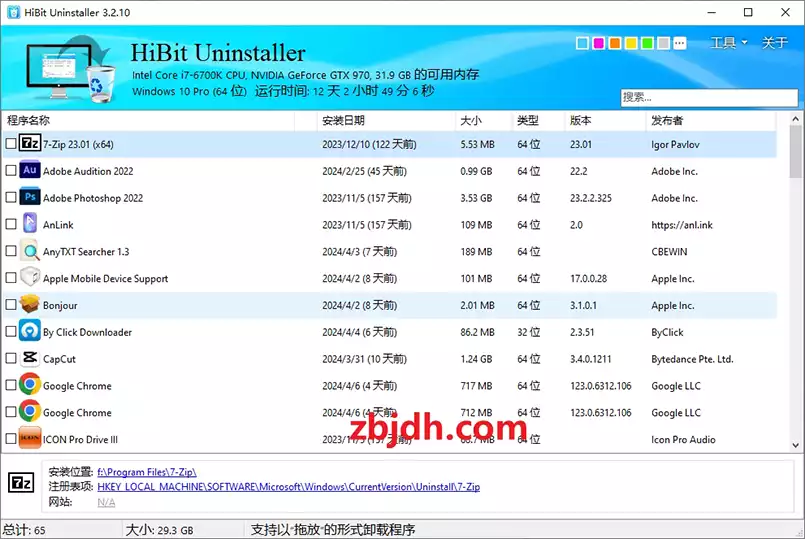805x539 pixels.
Task: Click the 总计: 65 status bar entry
Action: tap(24, 530)
